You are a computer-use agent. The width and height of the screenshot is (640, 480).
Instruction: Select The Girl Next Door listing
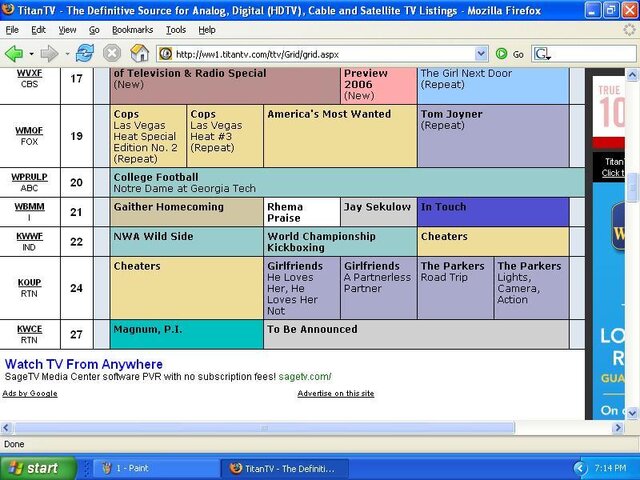click(493, 85)
